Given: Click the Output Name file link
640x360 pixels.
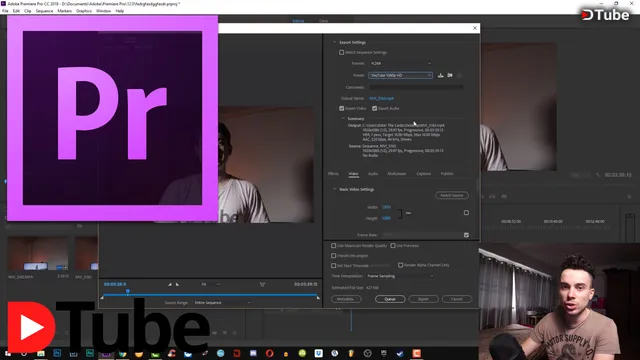Looking at the screenshot, I should pyautogui.click(x=382, y=98).
